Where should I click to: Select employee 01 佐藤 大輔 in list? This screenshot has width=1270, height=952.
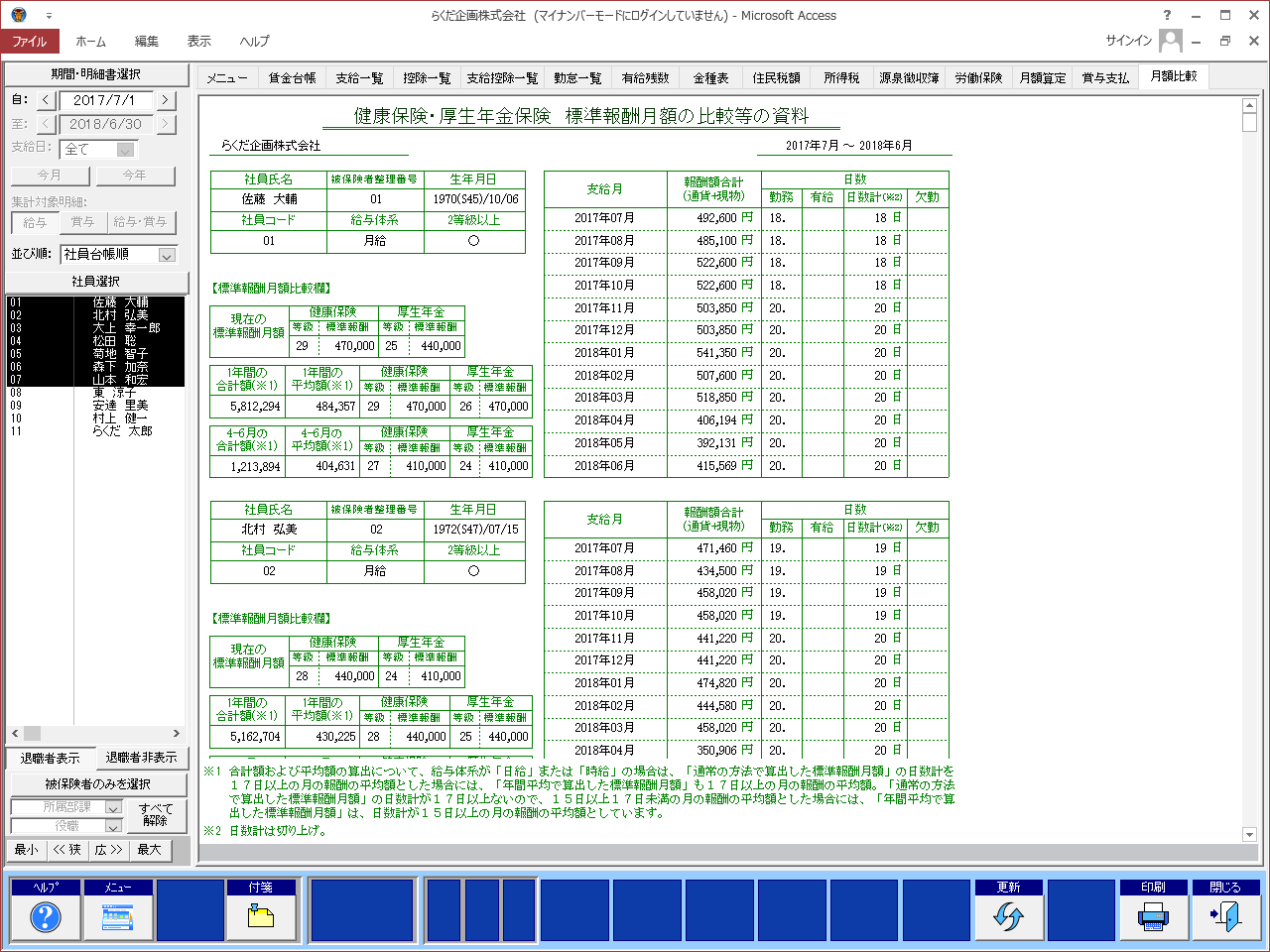(x=95, y=302)
